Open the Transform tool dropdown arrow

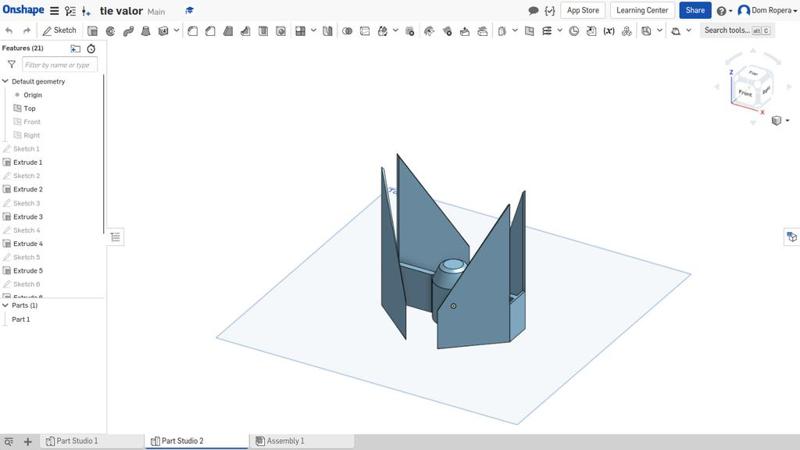(396, 31)
